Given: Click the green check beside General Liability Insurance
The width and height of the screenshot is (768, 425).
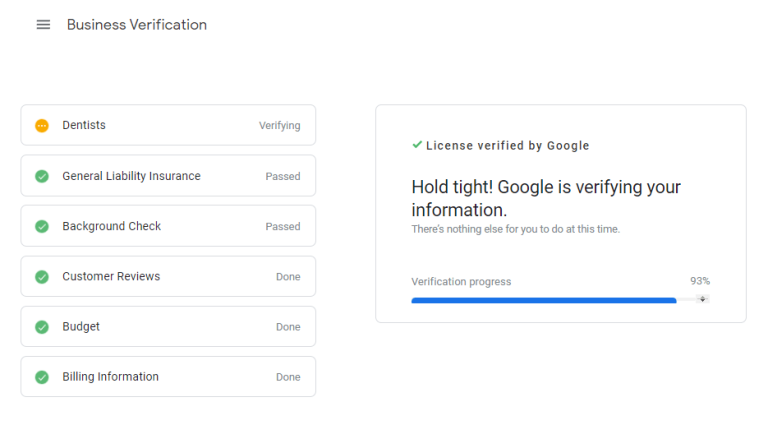Looking at the screenshot, I should (x=42, y=176).
